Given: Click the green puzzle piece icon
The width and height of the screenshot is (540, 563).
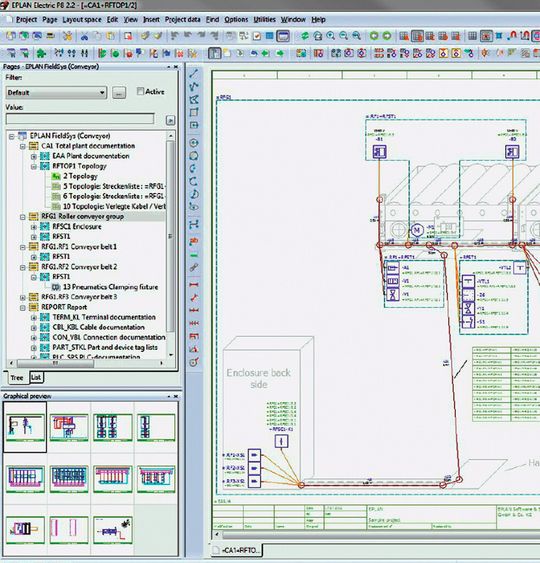Looking at the screenshot, I should click(41, 53).
